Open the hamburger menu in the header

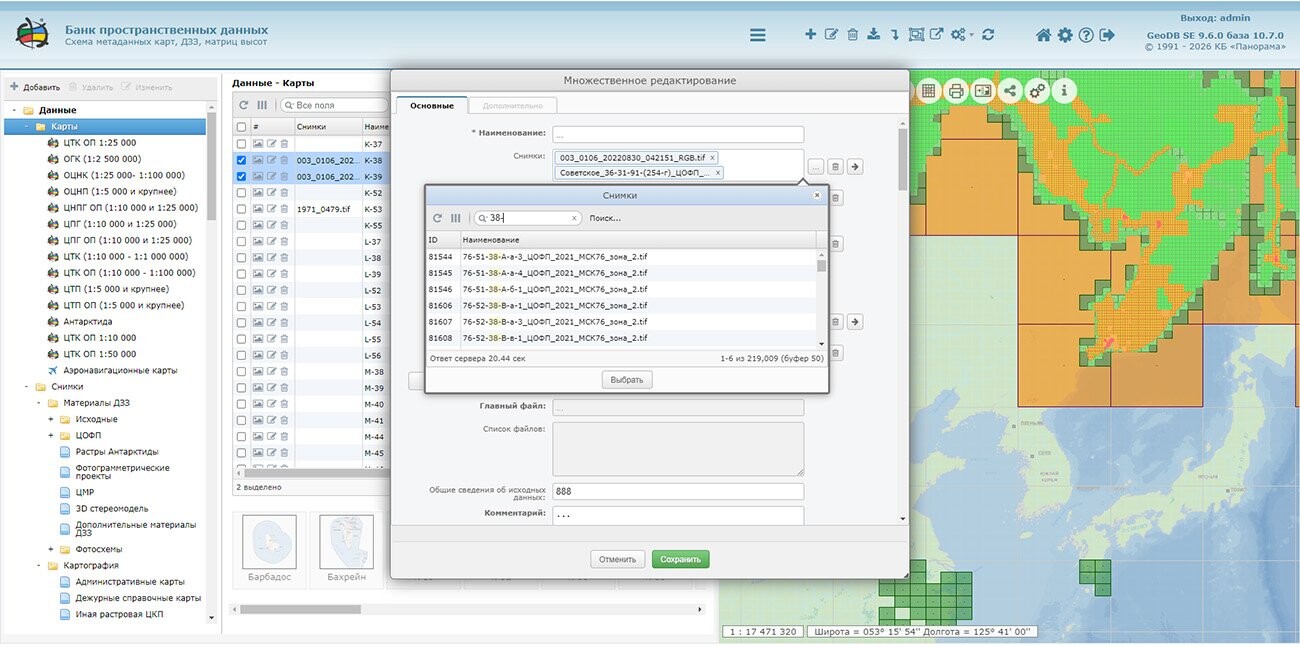tap(758, 35)
